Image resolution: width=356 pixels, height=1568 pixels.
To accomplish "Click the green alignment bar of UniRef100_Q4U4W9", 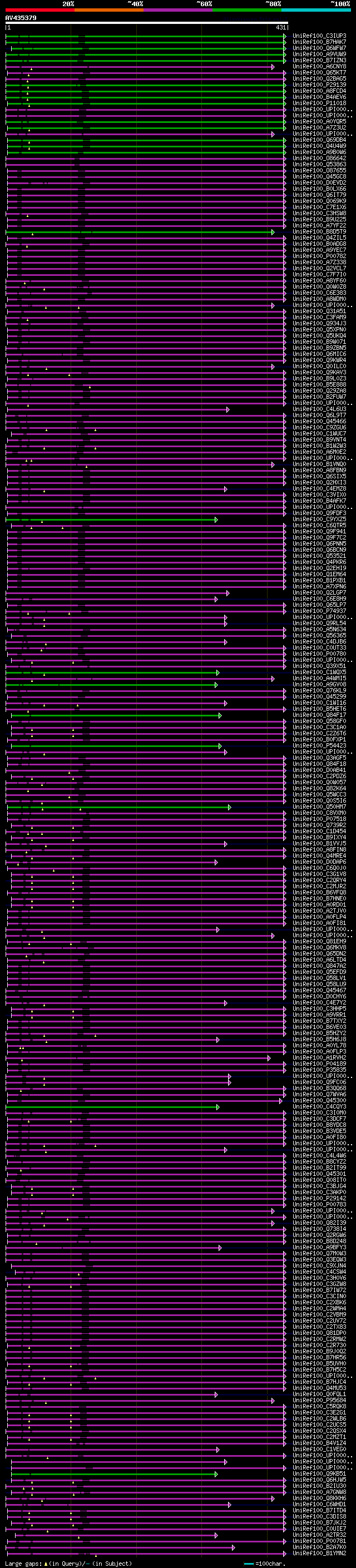I will click(147, 146).
